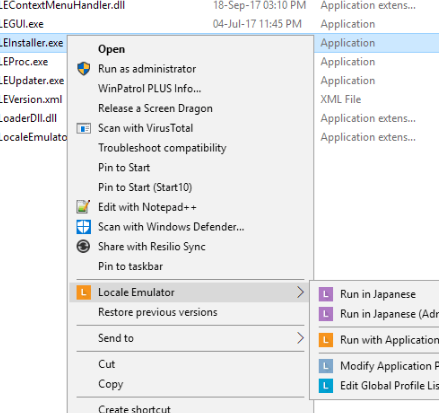The height and width of the screenshot is (413, 439).
Task: Choose Run in Japanese from submenu
Action: click(x=378, y=294)
